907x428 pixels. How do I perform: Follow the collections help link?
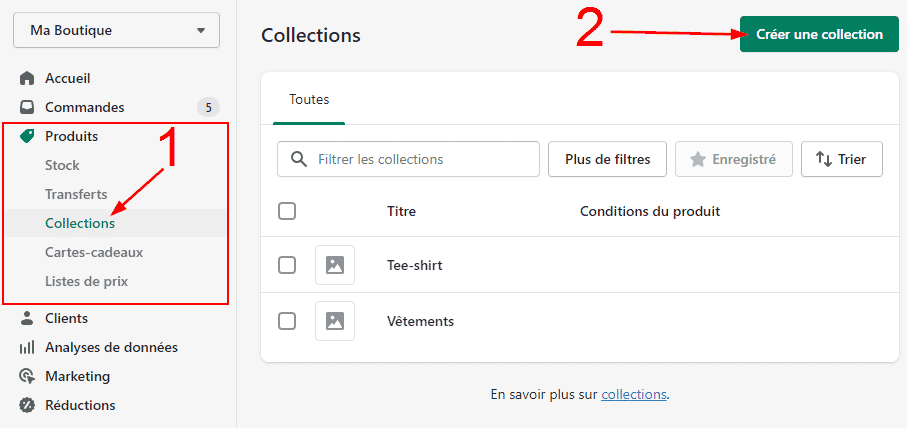pyautogui.click(x=633, y=394)
